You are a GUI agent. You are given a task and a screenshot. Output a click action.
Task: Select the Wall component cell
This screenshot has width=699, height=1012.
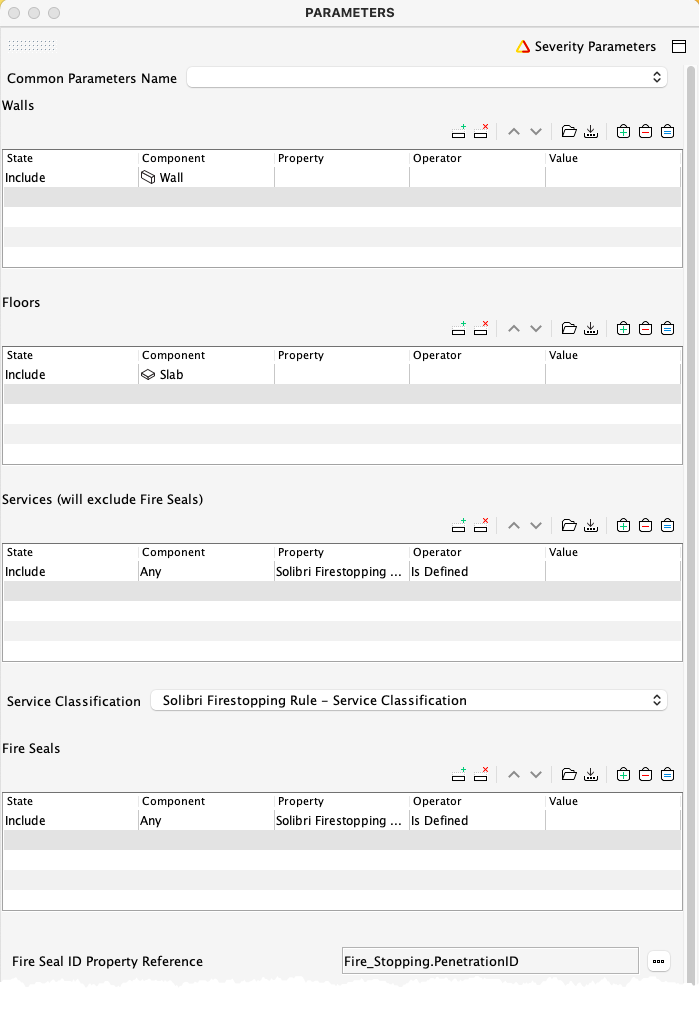tap(206, 177)
